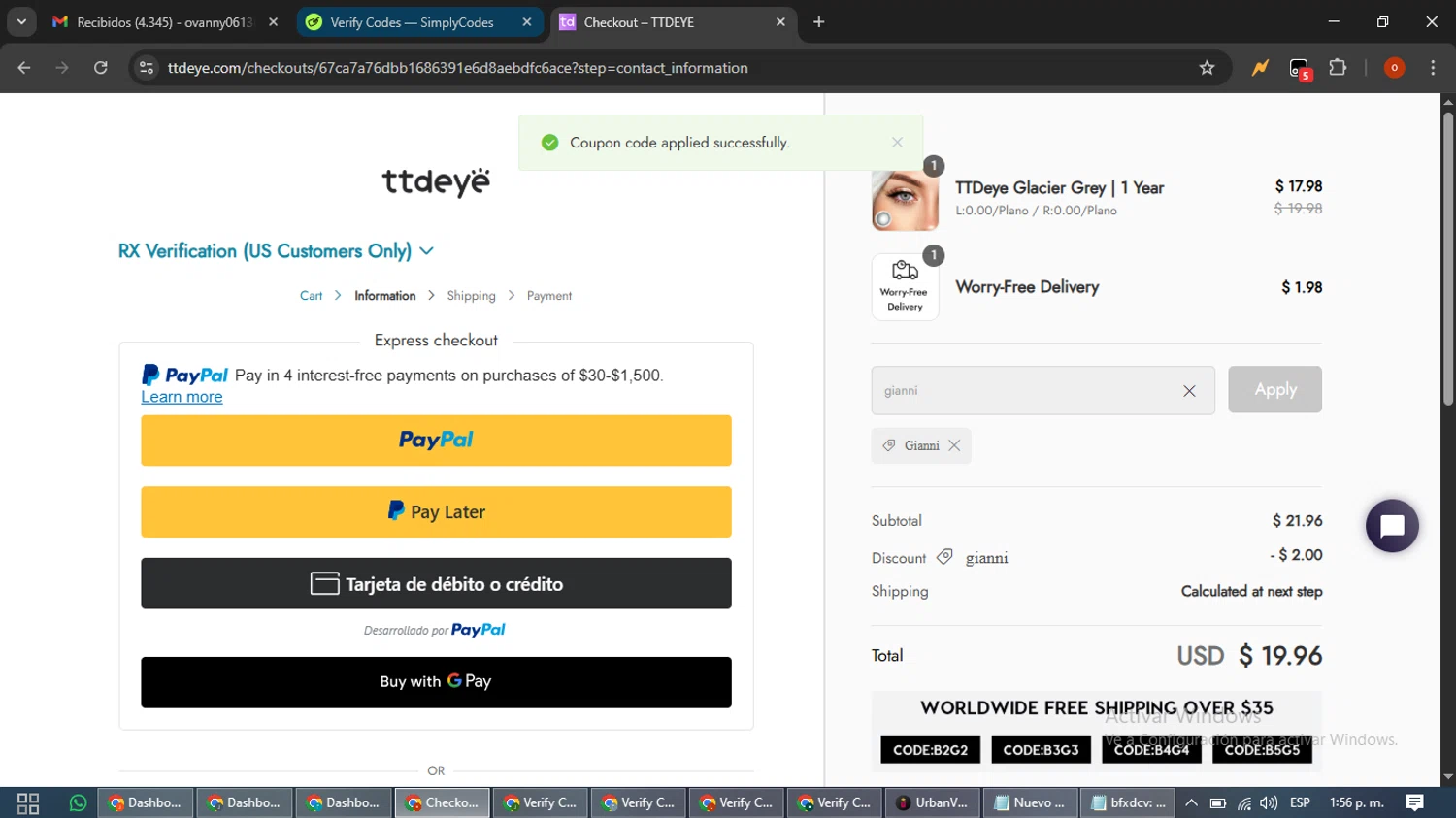This screenshot has width=1456, height=818.
Task: Click the ttdeye.com address bar URL
Action: click(457, 68)
